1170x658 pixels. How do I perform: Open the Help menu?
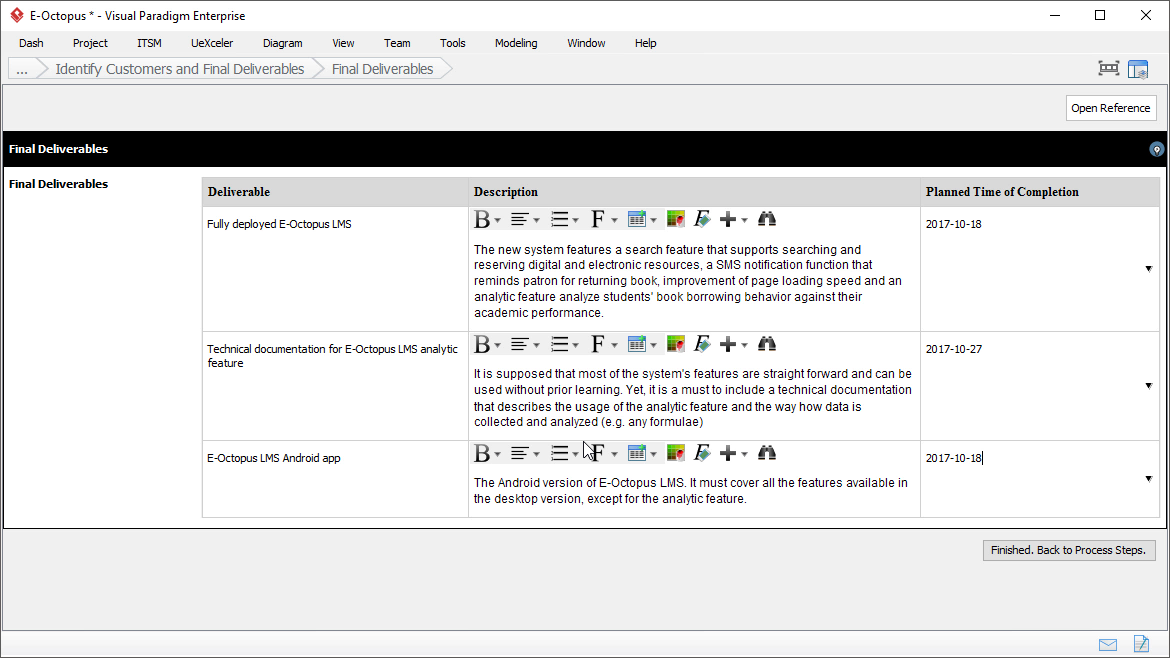[x=645, y=43]
